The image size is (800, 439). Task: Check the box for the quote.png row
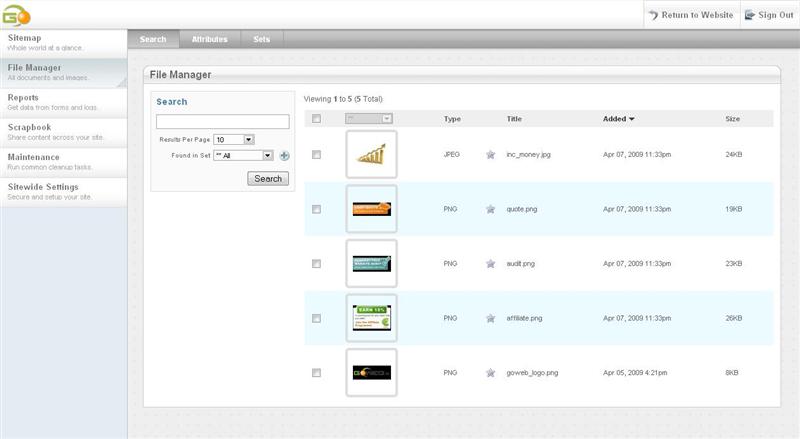click(x=316, y=209)
